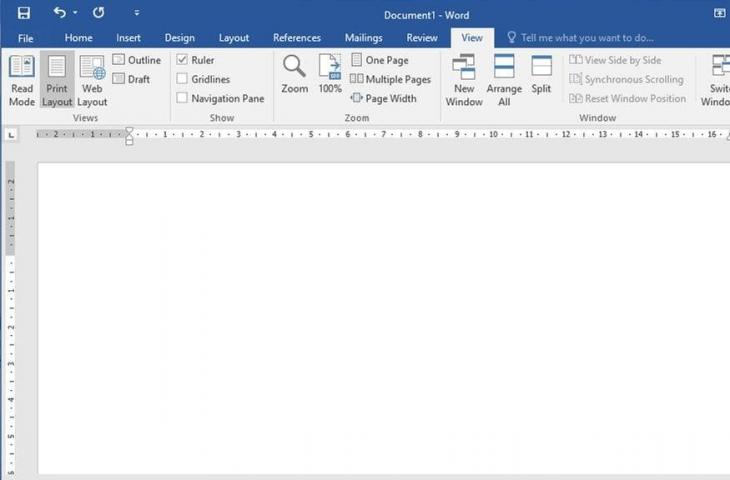This screenshot has width=730, height=480.
Task: Enable the Gridlines checkbox
Action: (x=182, y=79)
